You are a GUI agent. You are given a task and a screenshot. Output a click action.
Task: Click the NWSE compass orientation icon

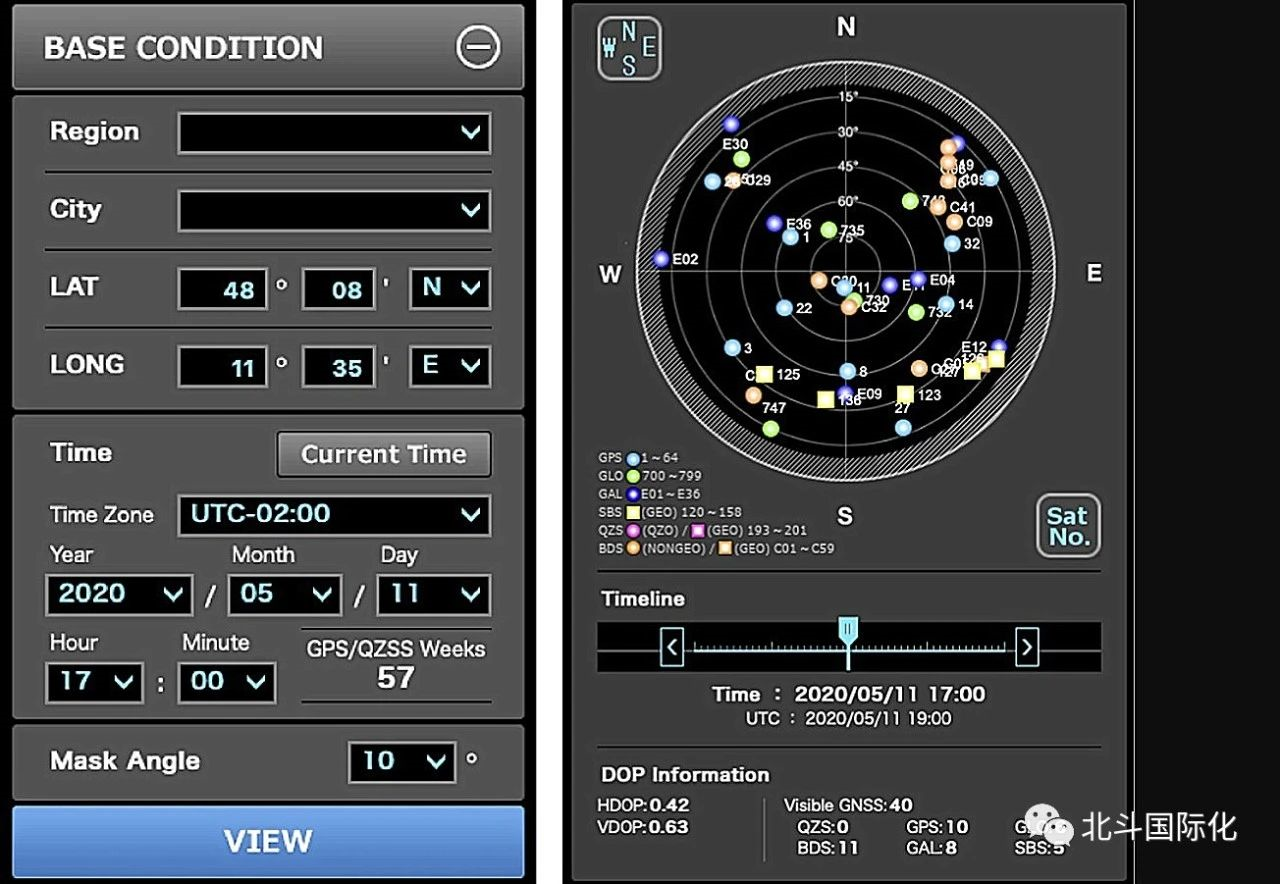(629, 49)
